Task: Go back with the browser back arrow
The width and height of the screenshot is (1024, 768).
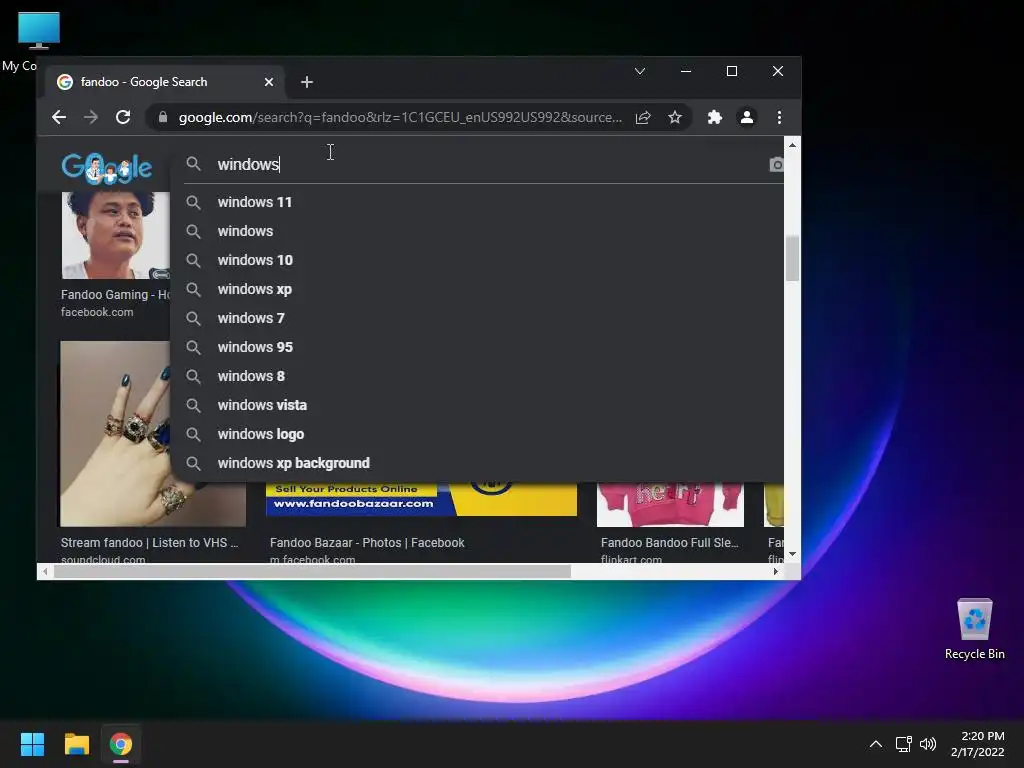Action: tap(59, 118)
